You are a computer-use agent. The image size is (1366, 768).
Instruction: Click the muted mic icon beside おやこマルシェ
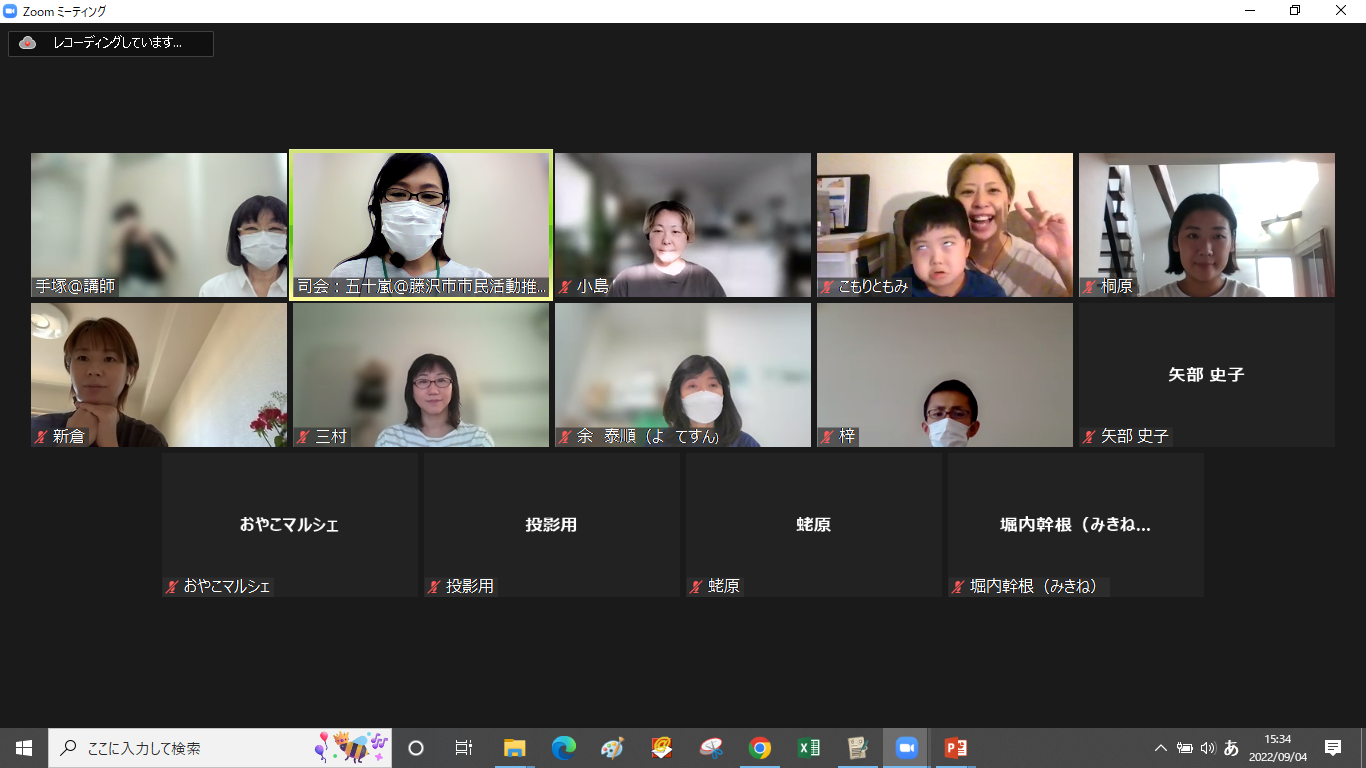click(172, 587)
